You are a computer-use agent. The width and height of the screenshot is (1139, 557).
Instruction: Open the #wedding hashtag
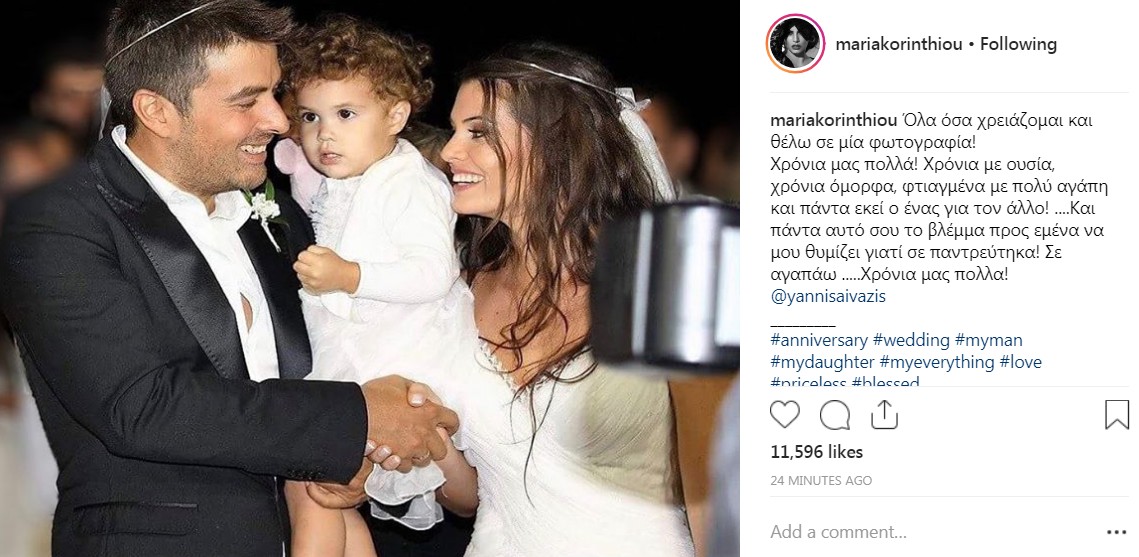(912, 340)
